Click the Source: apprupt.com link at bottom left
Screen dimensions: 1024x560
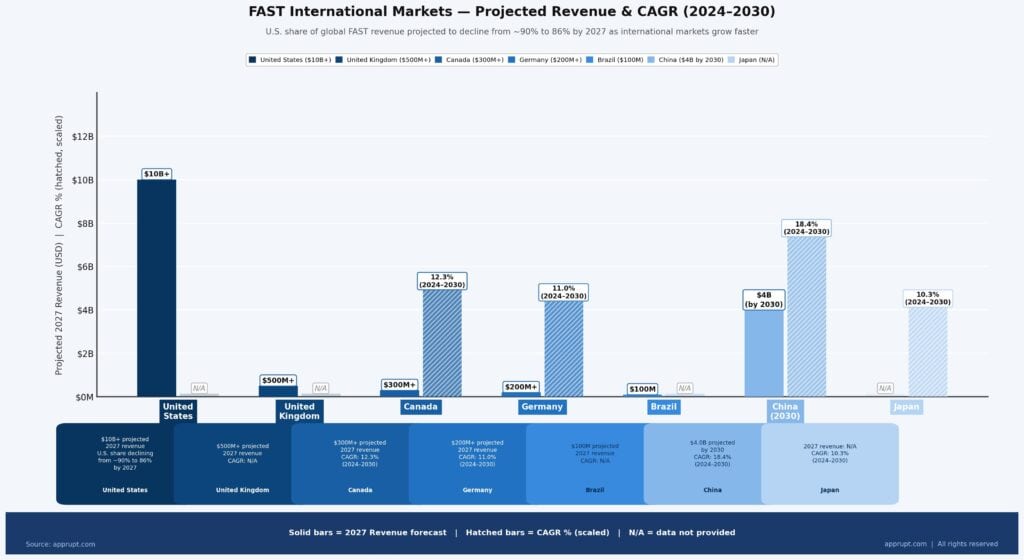(60, 544)
